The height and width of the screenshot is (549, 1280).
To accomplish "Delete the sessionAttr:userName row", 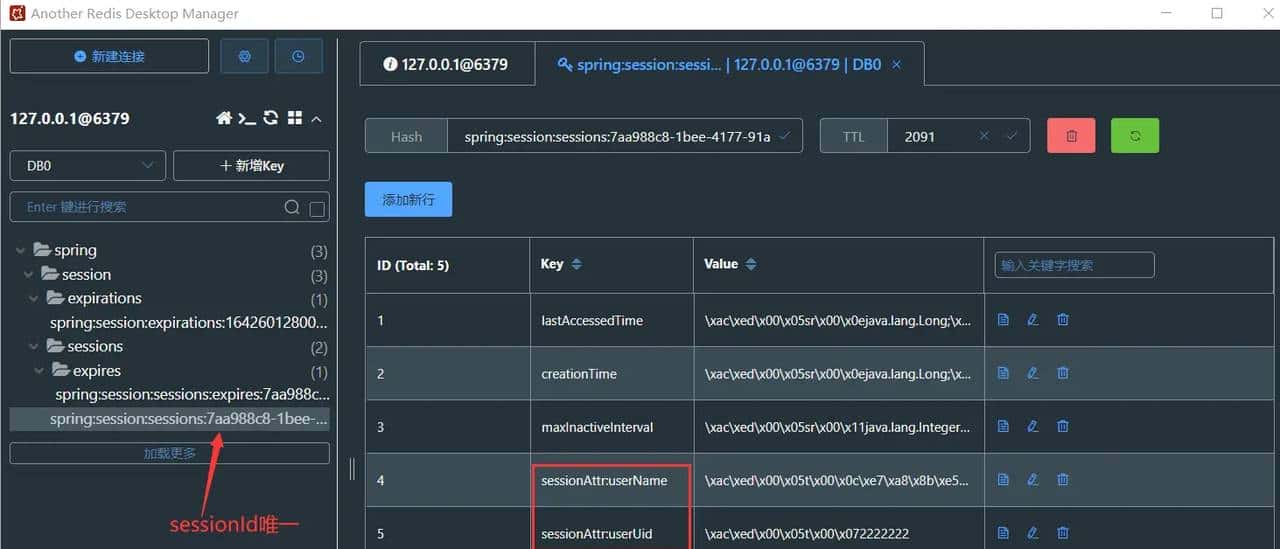I will tap(1063, 480).
